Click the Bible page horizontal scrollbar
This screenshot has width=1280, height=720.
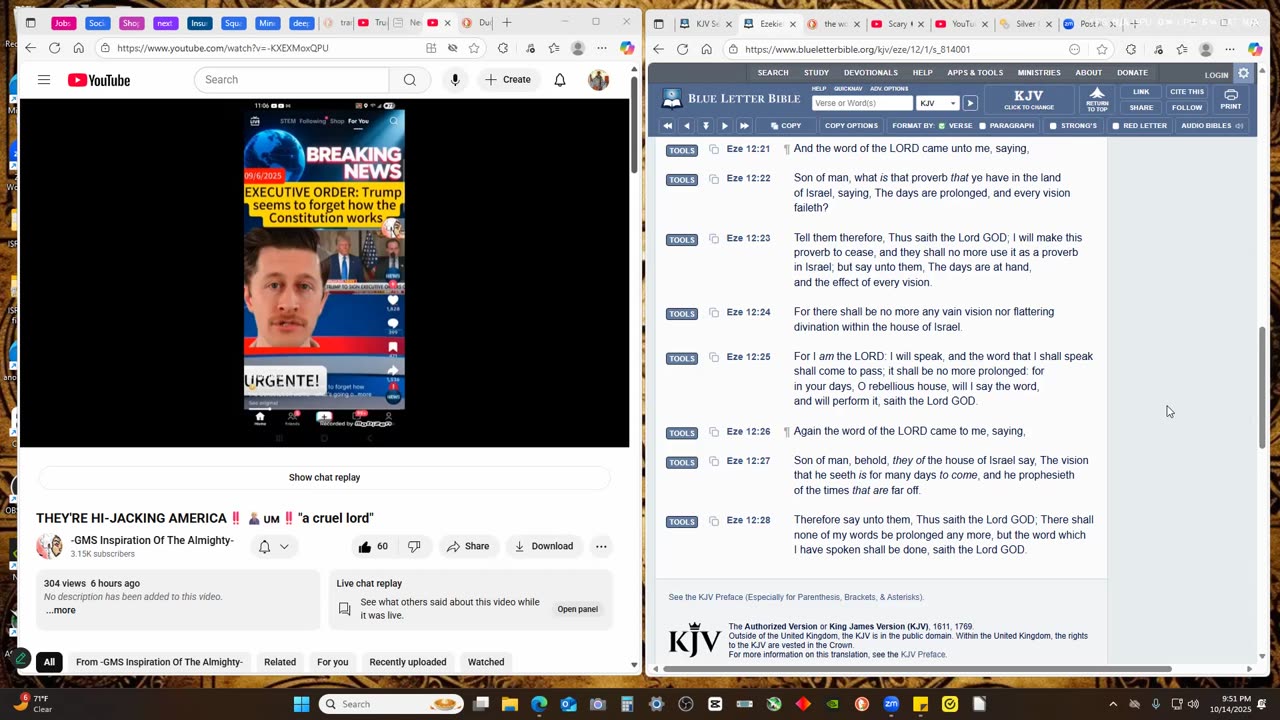tap(916, 669)
